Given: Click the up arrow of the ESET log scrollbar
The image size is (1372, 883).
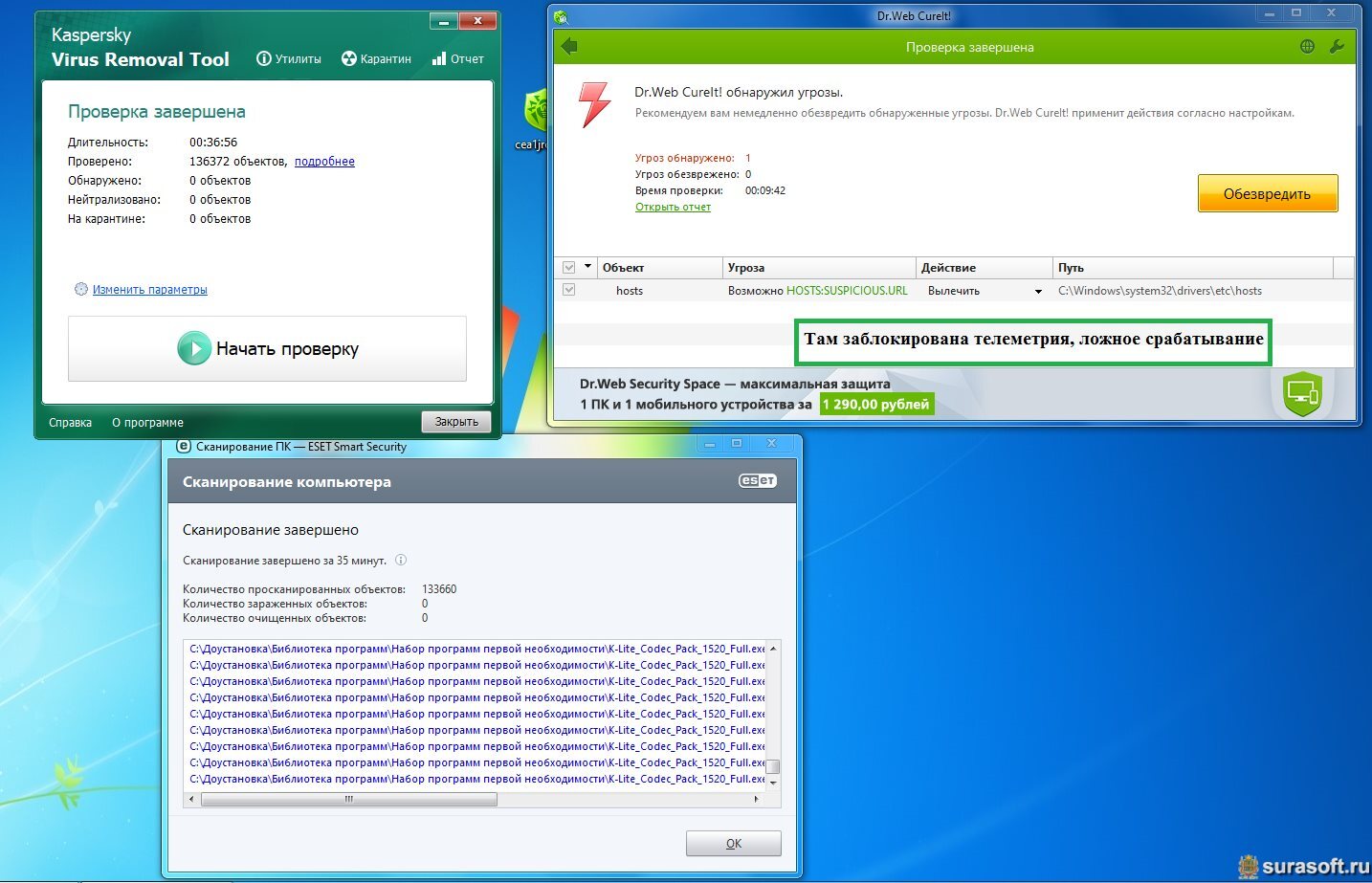Looking at the screenshot, I should [773, 649].
